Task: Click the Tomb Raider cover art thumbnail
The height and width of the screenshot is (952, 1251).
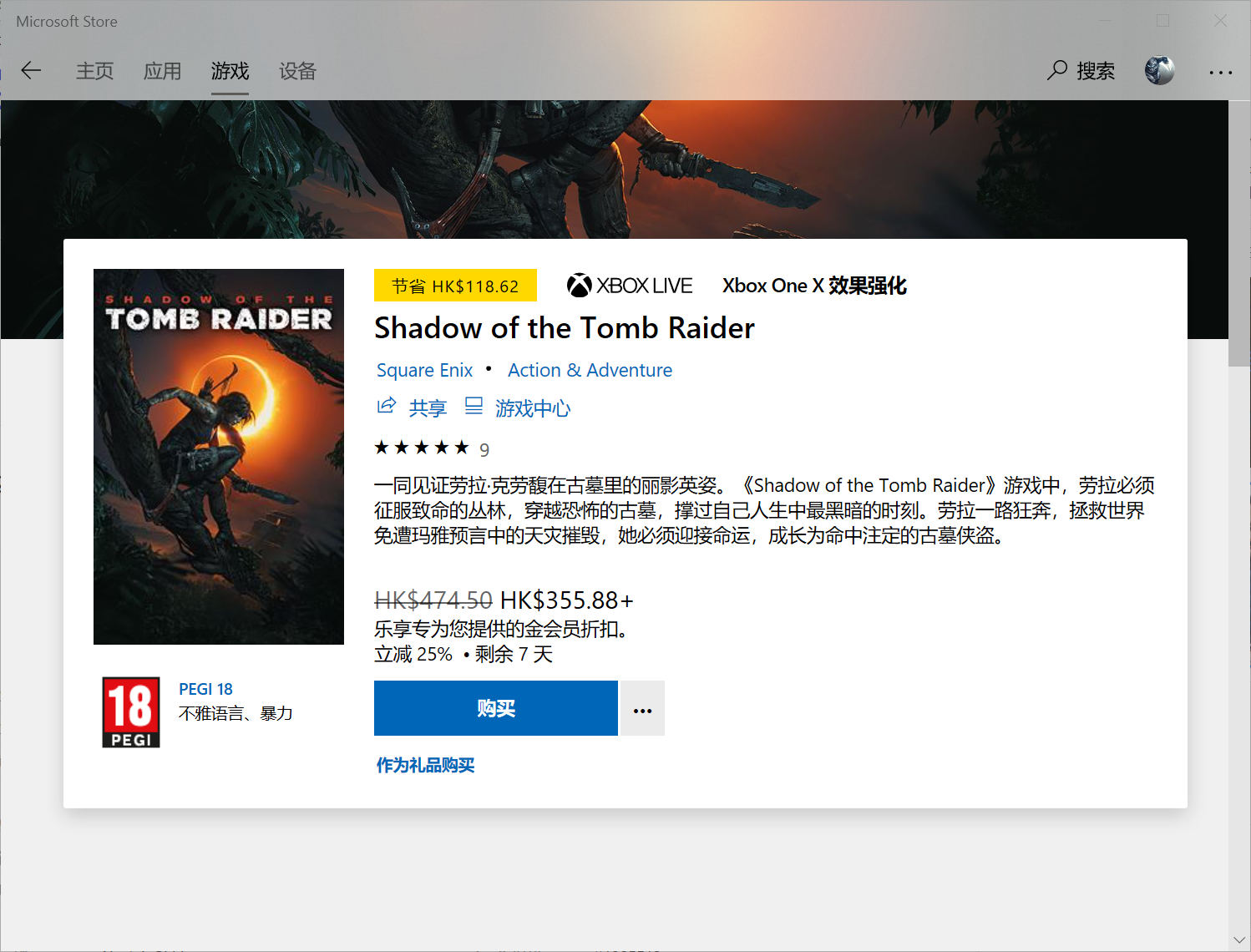Action: tap(219, 457)
